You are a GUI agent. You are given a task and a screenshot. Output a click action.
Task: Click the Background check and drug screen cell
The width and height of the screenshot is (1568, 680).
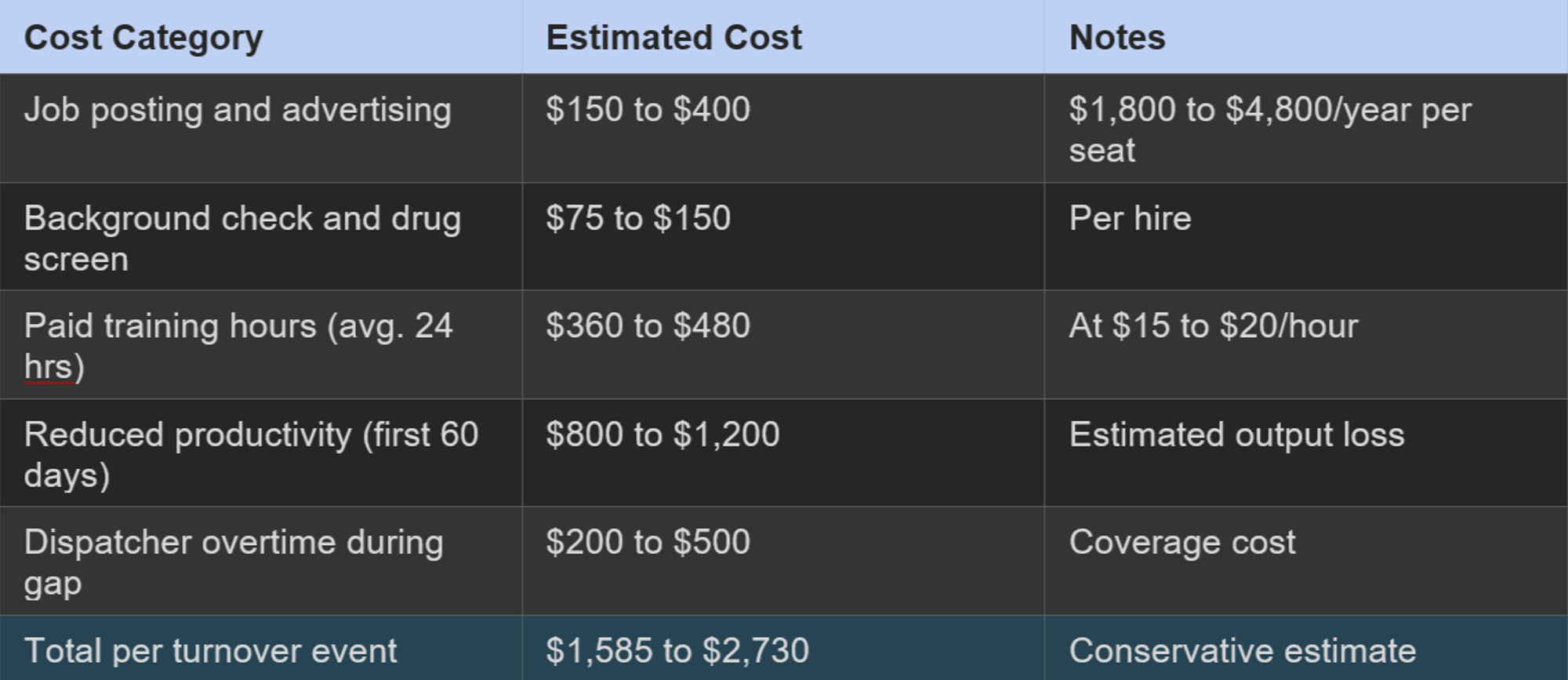coord(242,238)
